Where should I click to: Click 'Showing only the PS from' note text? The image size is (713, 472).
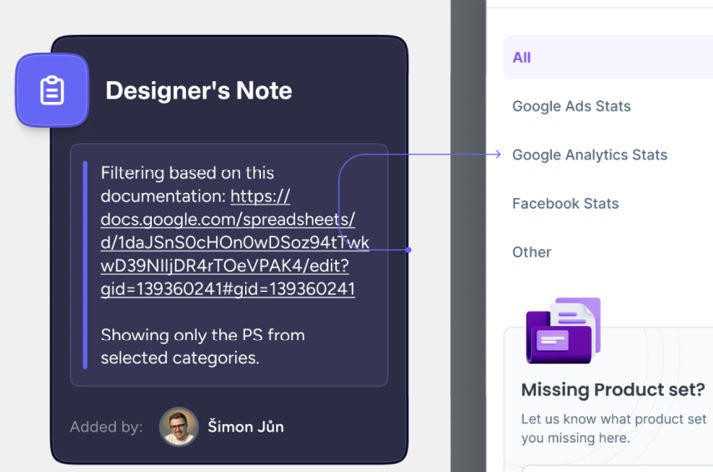202,335
